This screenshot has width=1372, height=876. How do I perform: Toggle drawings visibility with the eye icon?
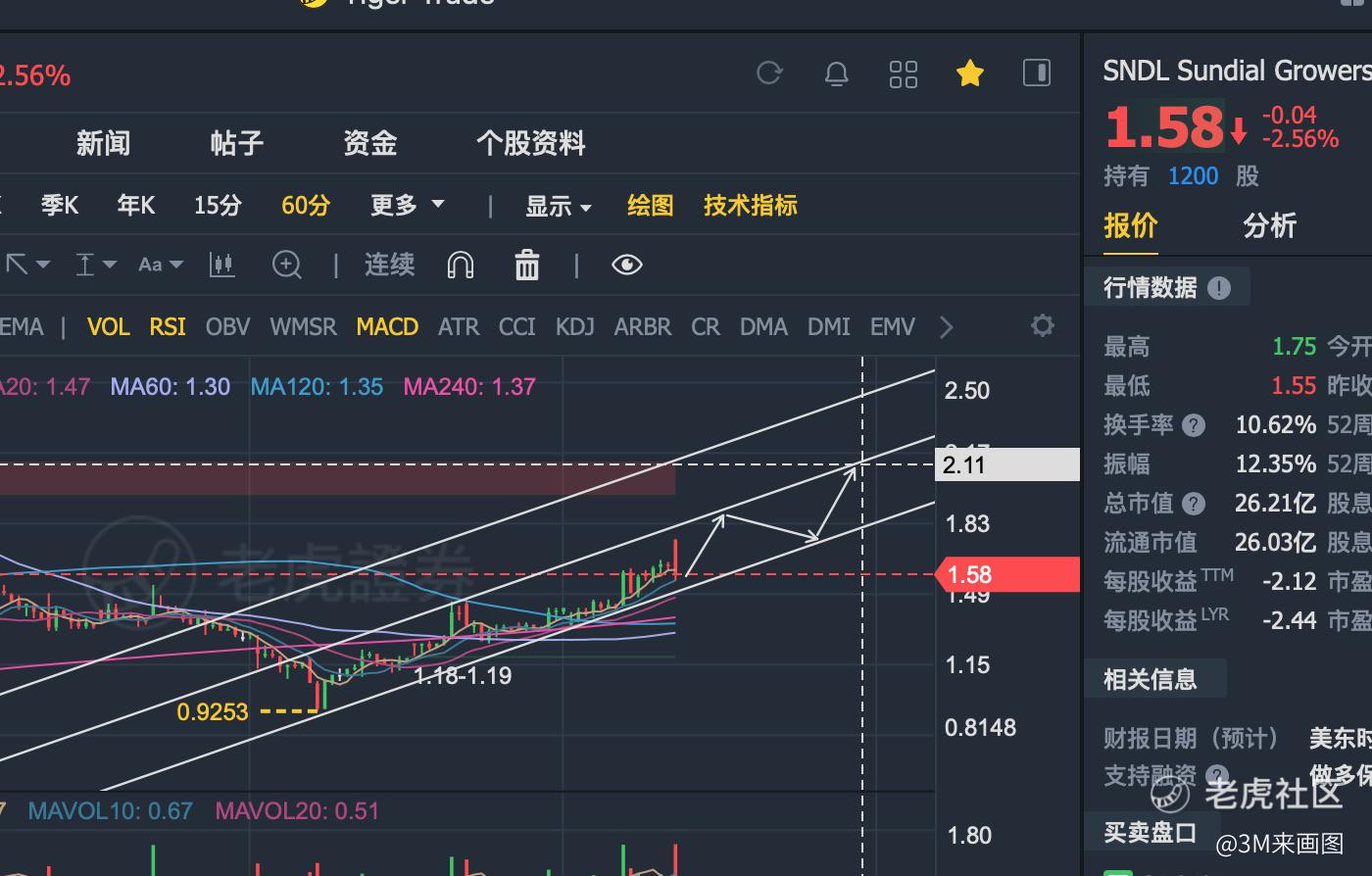point(627,265)
